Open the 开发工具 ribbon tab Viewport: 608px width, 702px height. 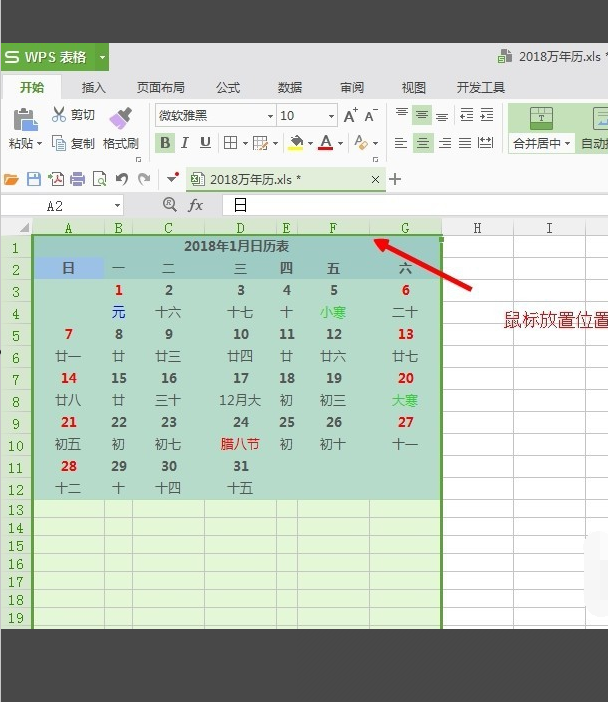(480, 87)
